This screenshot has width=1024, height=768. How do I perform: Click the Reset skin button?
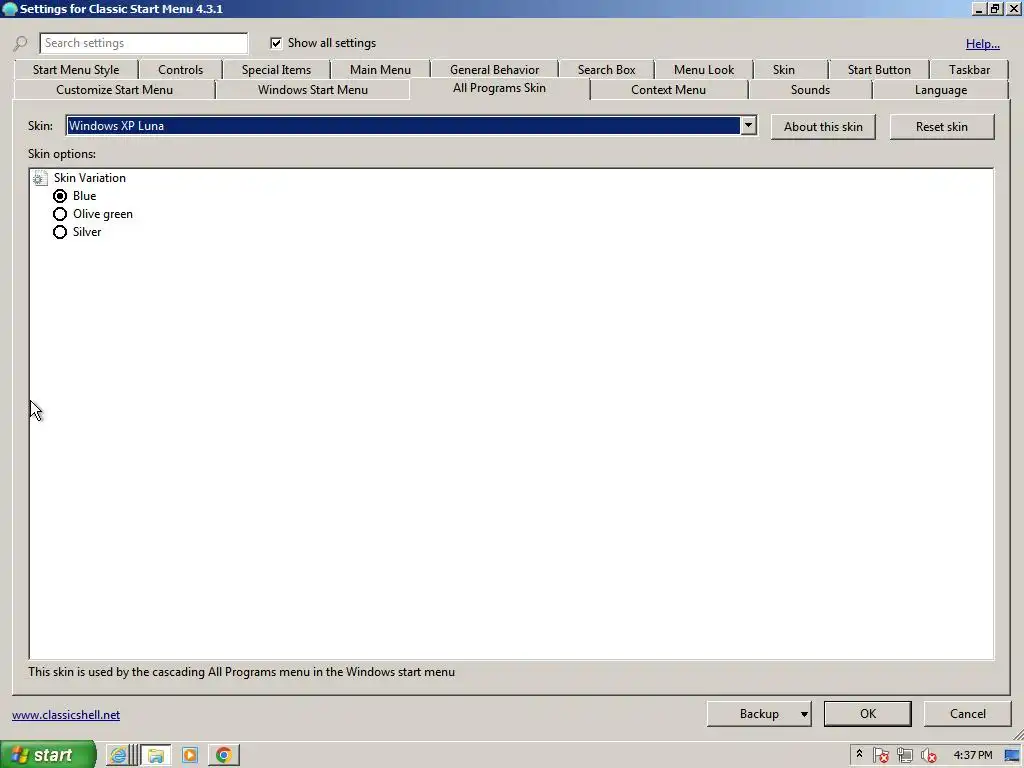pyautogui.click(x=942, y=127)
